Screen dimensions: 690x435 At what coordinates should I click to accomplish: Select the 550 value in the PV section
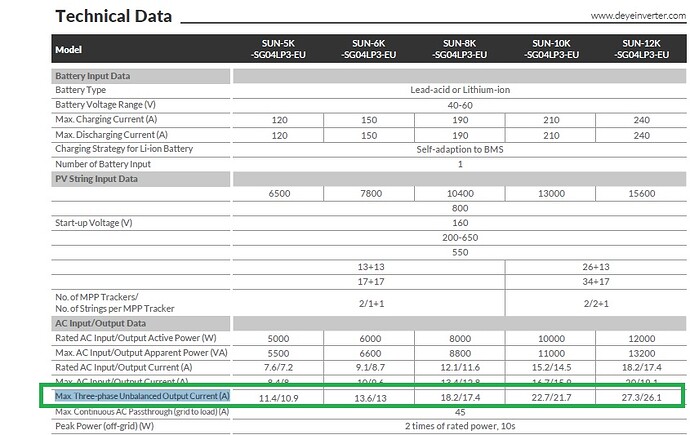click(460, 252)
